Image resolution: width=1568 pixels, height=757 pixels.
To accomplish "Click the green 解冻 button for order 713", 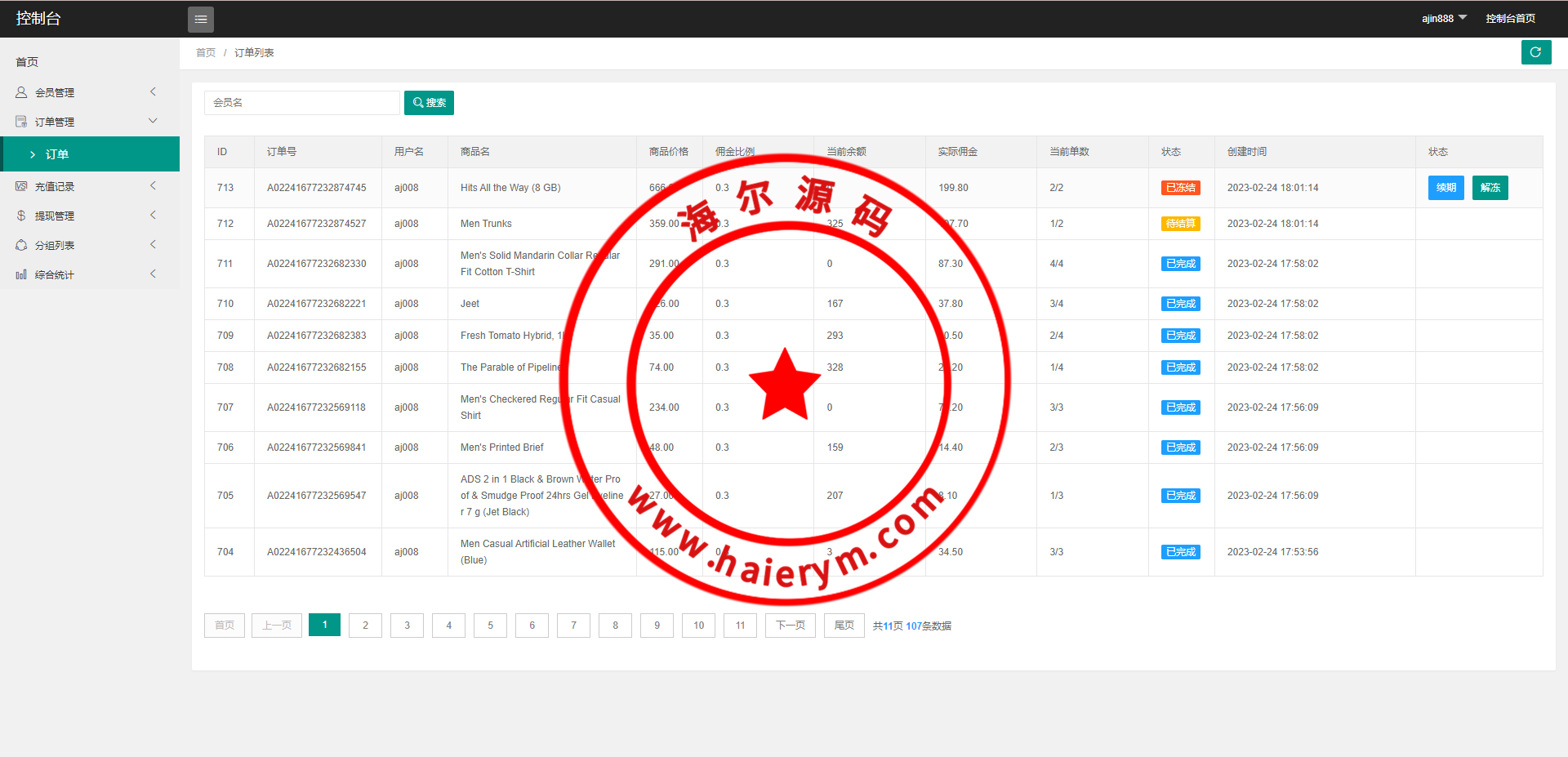I will [x=1490, y=188].
